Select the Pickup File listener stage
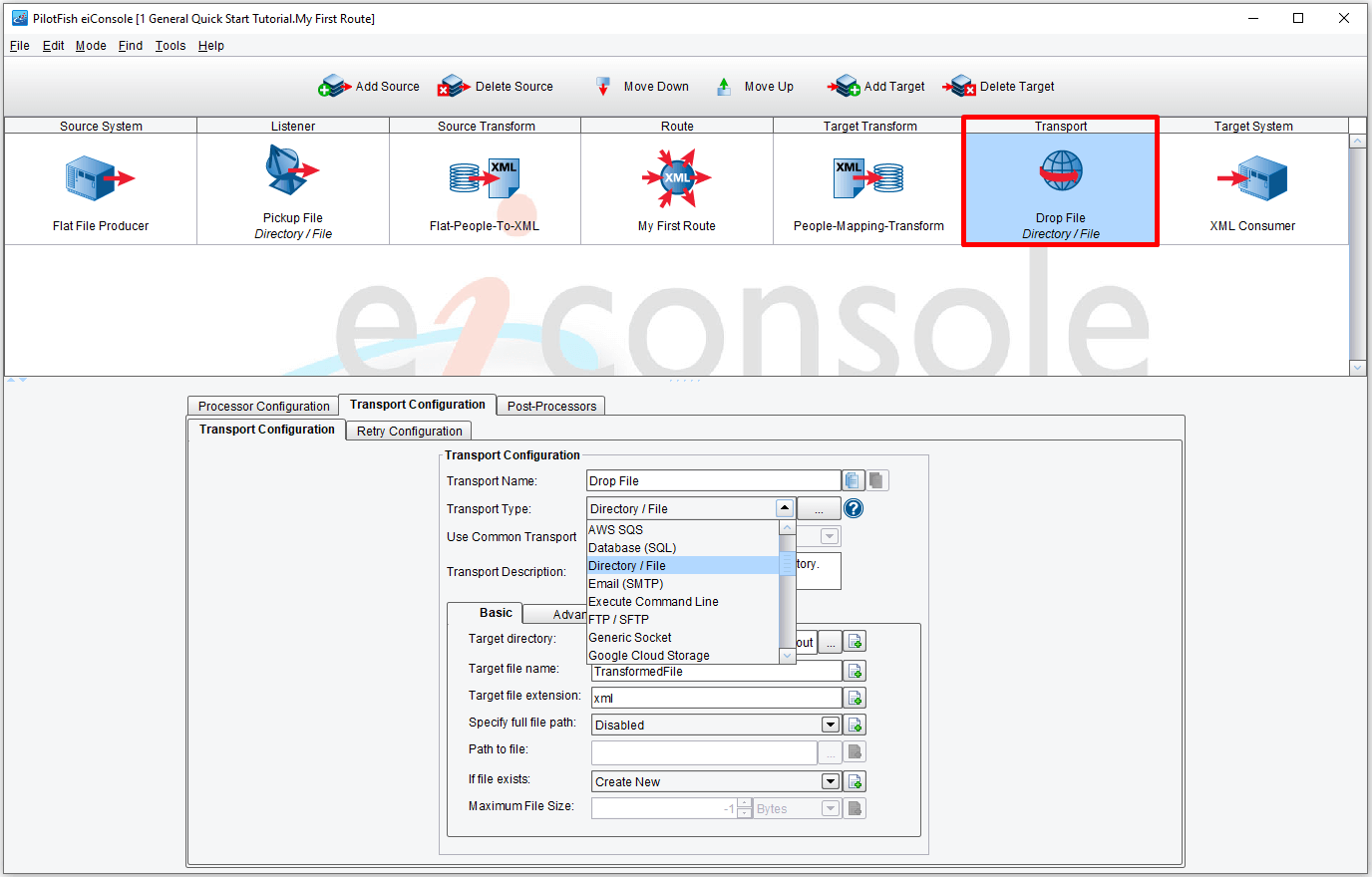 click(293, 190)
